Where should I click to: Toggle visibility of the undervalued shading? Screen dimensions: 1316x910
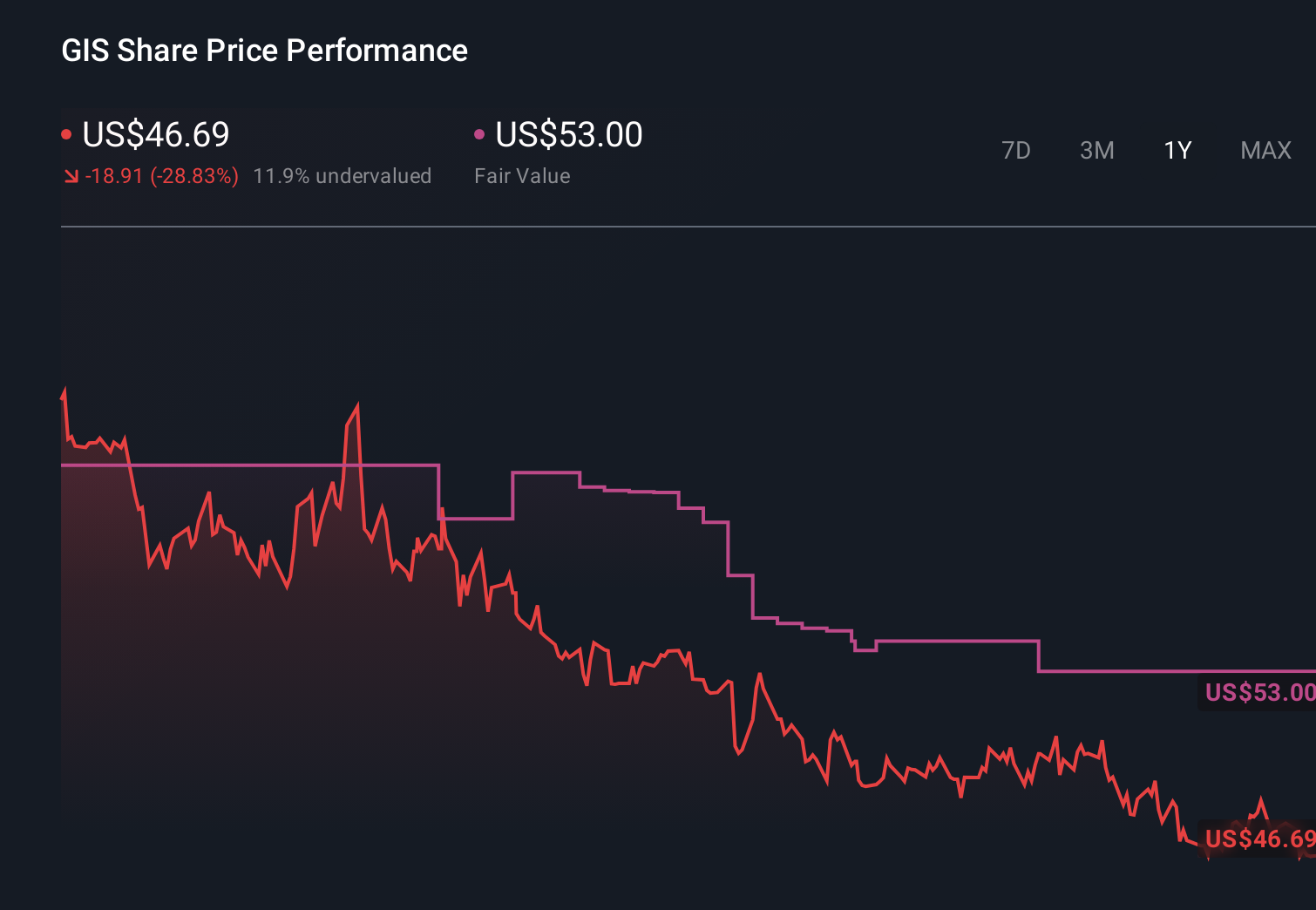[343, 175]
